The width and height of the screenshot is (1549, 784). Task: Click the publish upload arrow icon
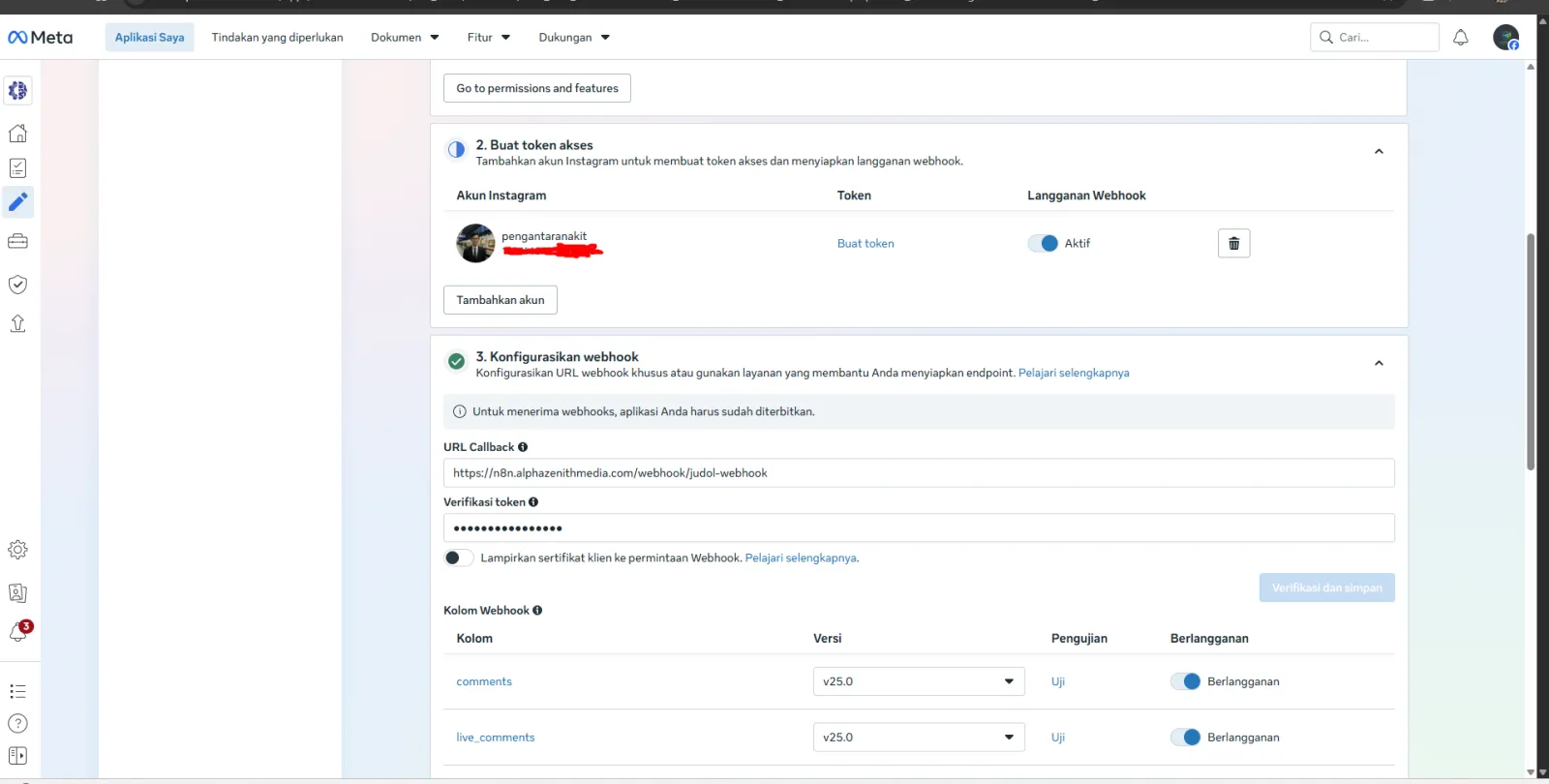point(17,323)
